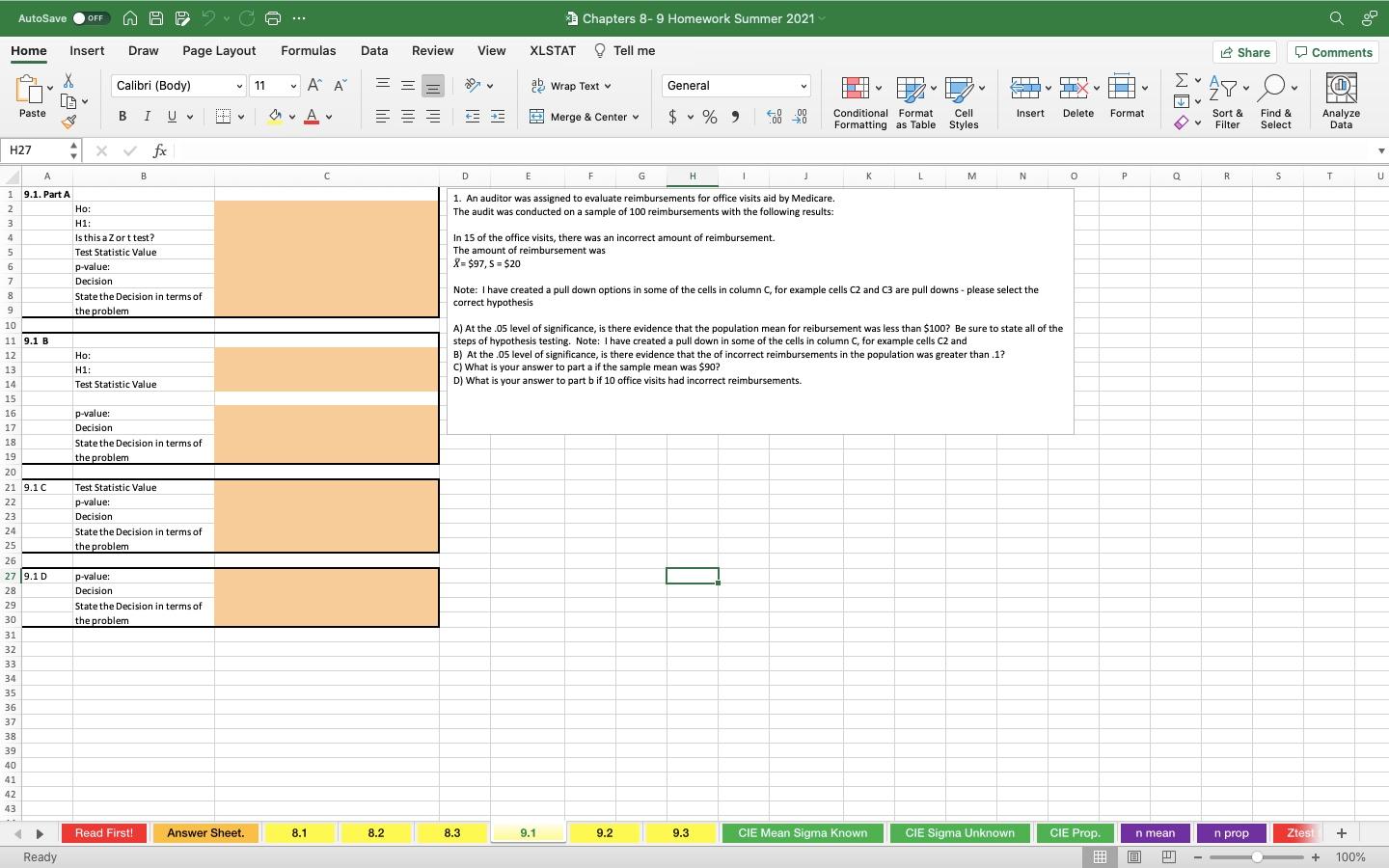1389x868 pixels.
Task: Switch to the Answer Sheet. worksheet tab
Action: click(205, 833)
